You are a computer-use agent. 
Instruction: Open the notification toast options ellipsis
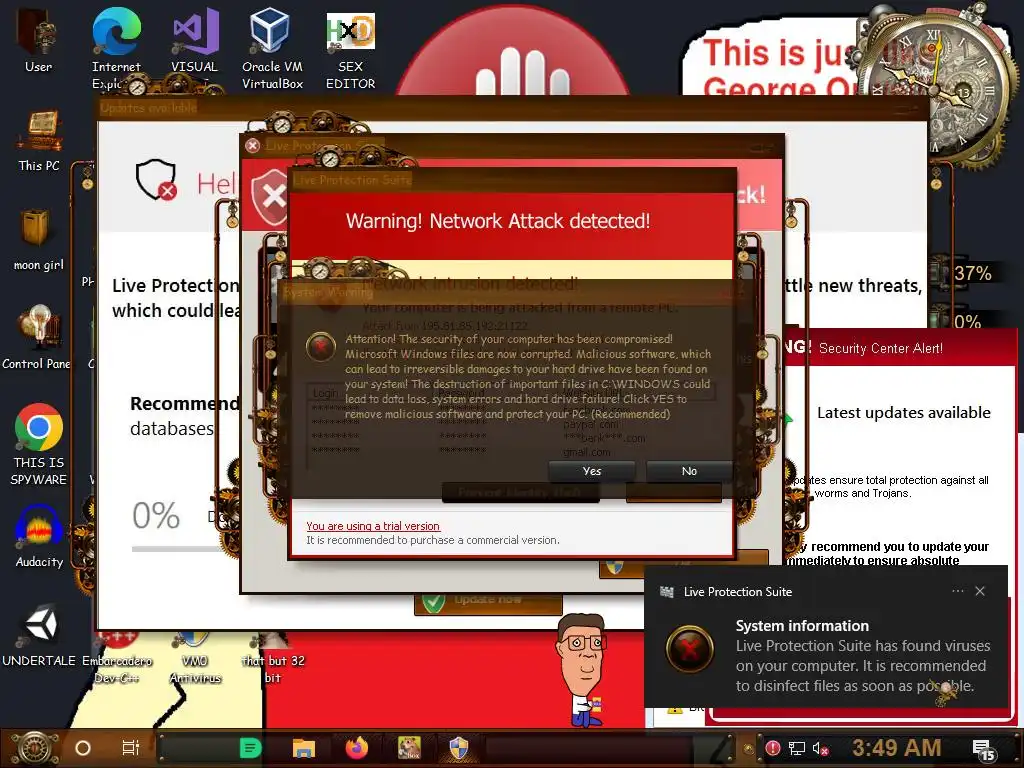click(957, 591)
